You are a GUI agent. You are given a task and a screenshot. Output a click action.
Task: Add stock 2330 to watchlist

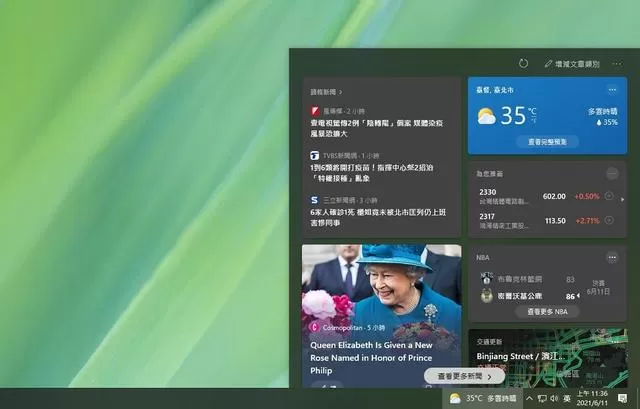[x=609, y=196]
